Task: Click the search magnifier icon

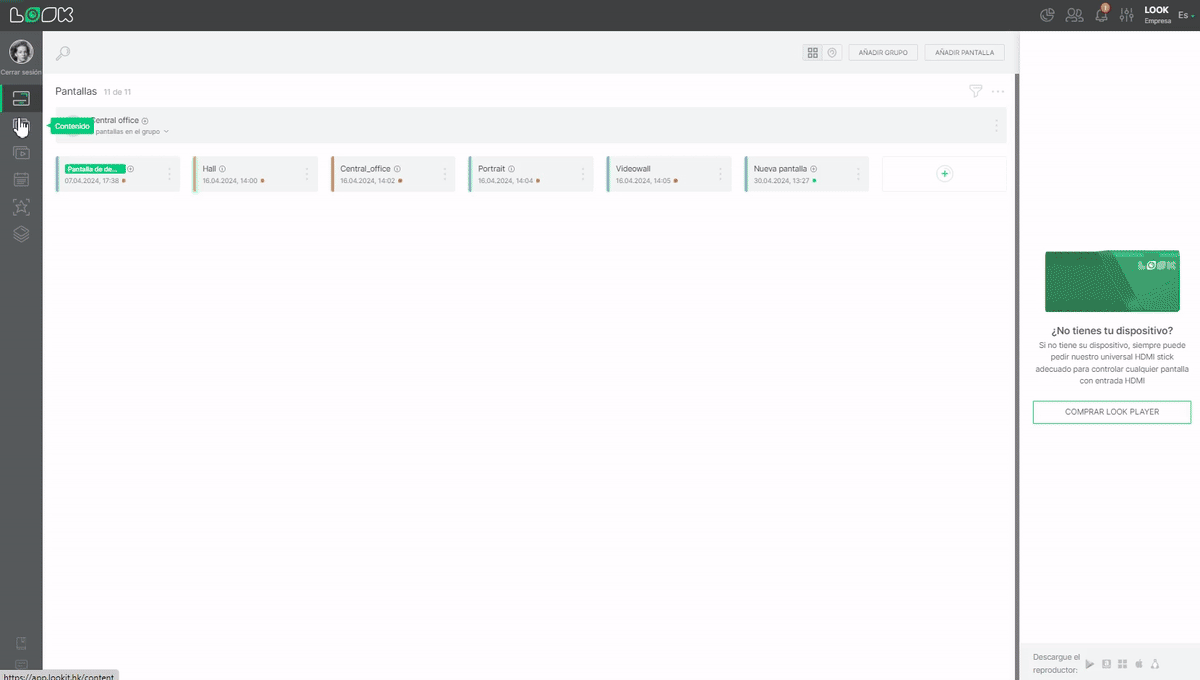Action: (63, 53)
